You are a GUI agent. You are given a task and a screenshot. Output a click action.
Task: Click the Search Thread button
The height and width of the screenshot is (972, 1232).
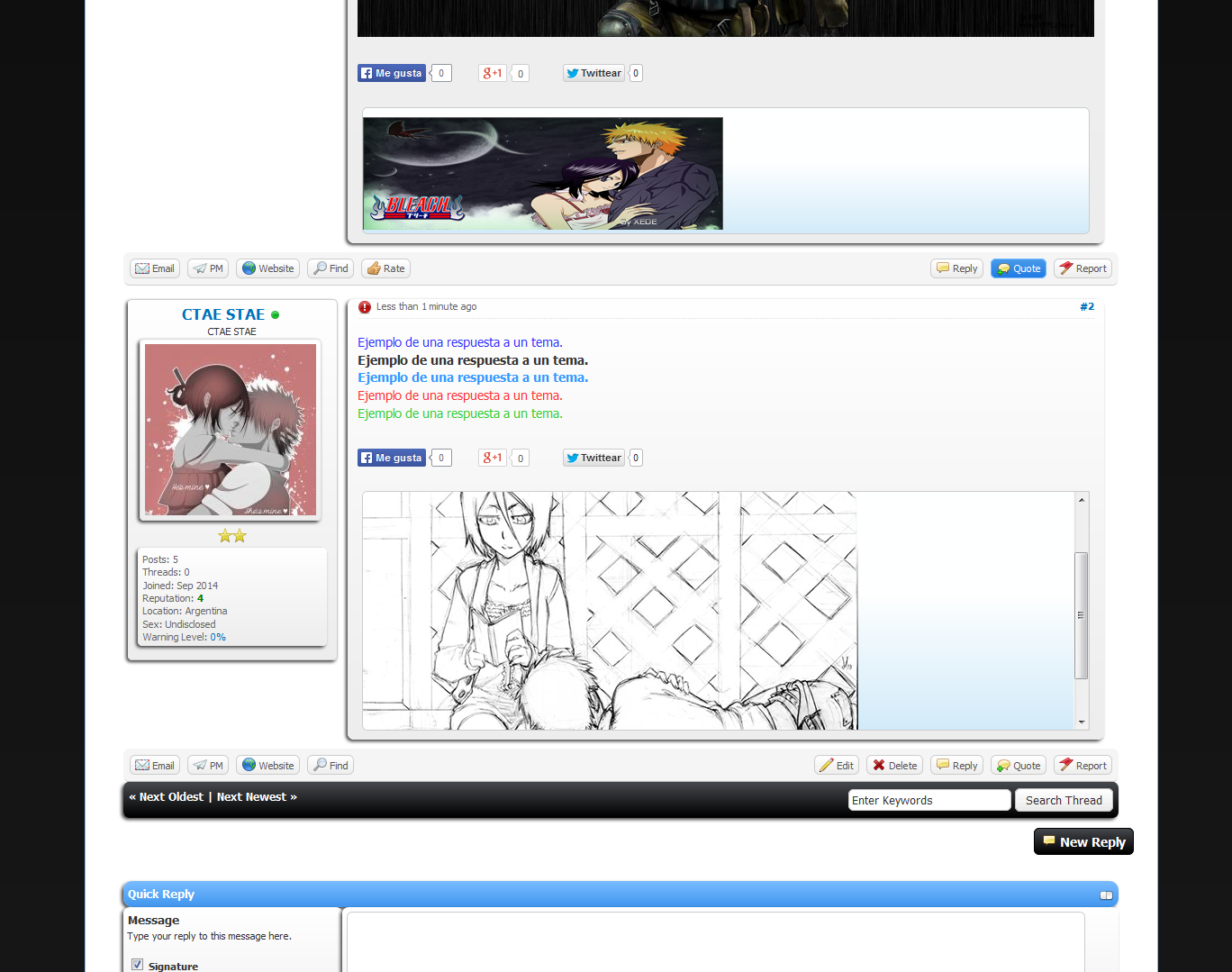pyautogui.click(x=1063, y=801)
